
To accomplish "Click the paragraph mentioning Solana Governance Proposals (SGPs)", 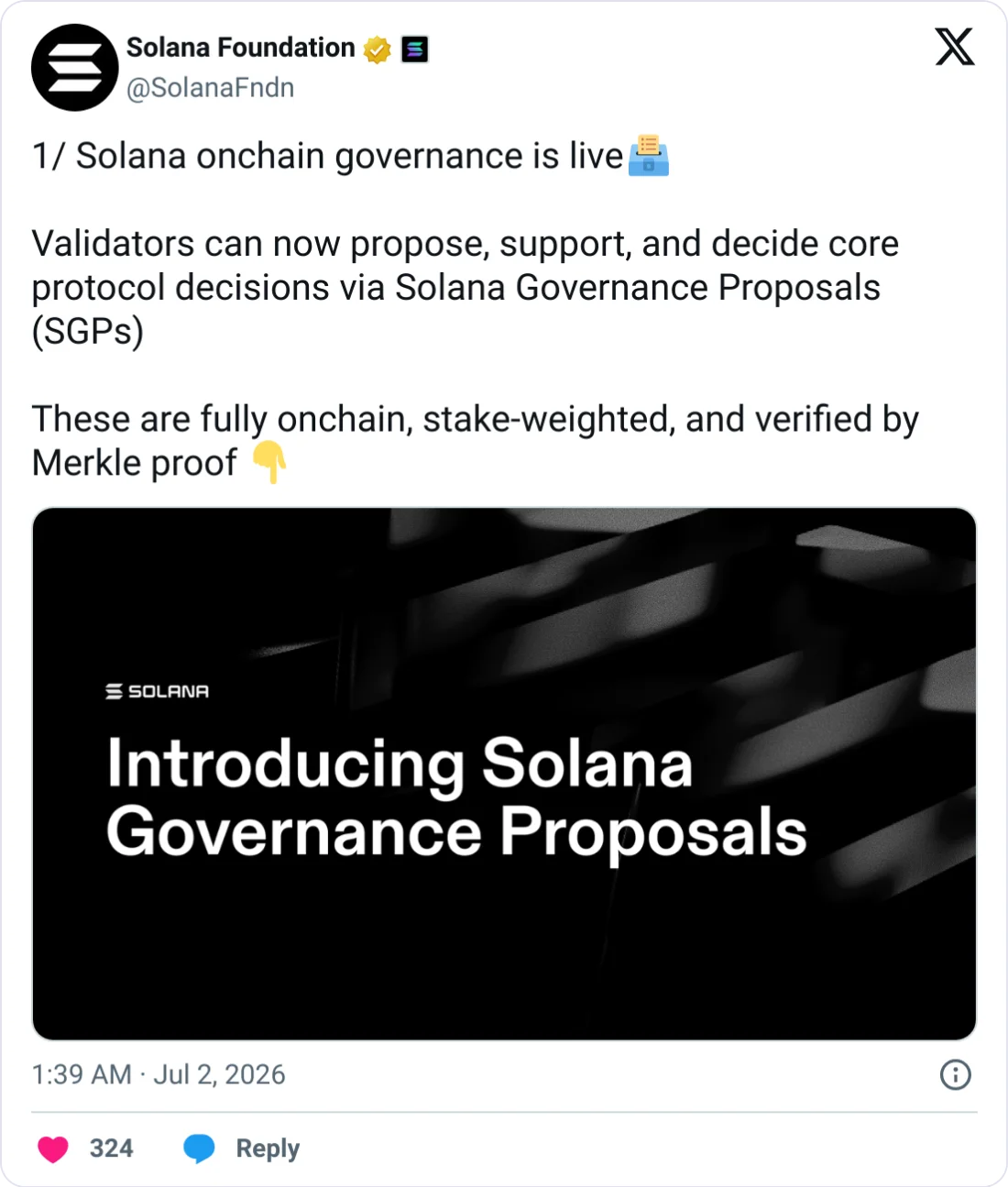I will click(466, 287).
